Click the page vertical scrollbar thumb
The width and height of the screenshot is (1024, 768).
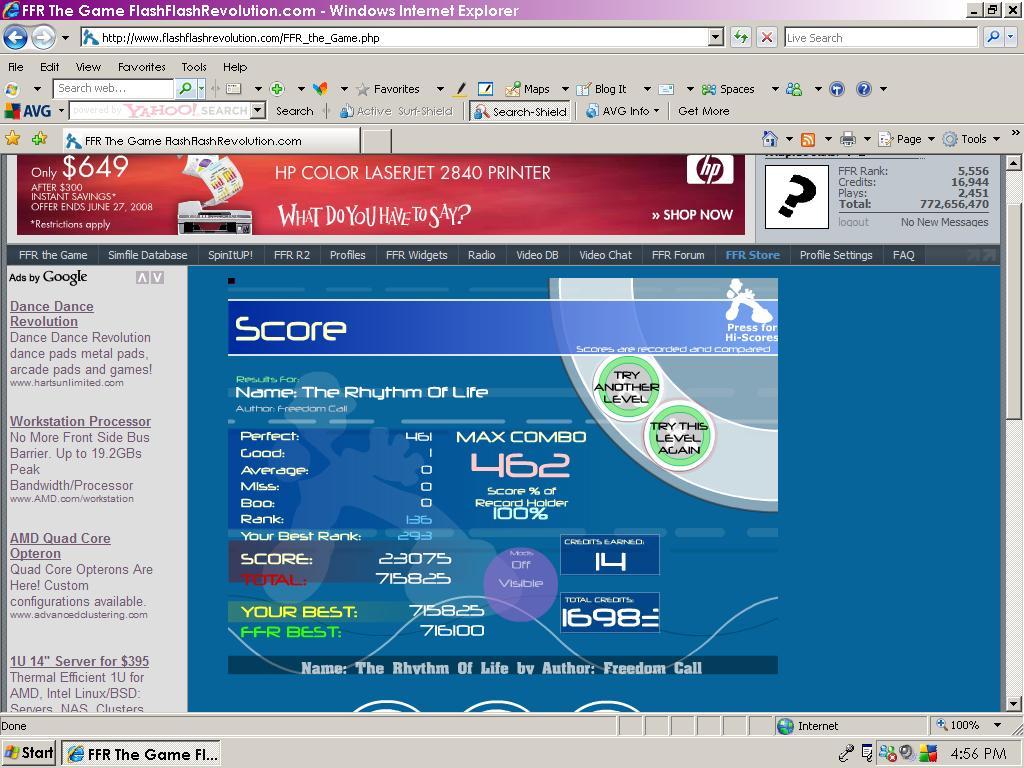(x=1013, y=312)
